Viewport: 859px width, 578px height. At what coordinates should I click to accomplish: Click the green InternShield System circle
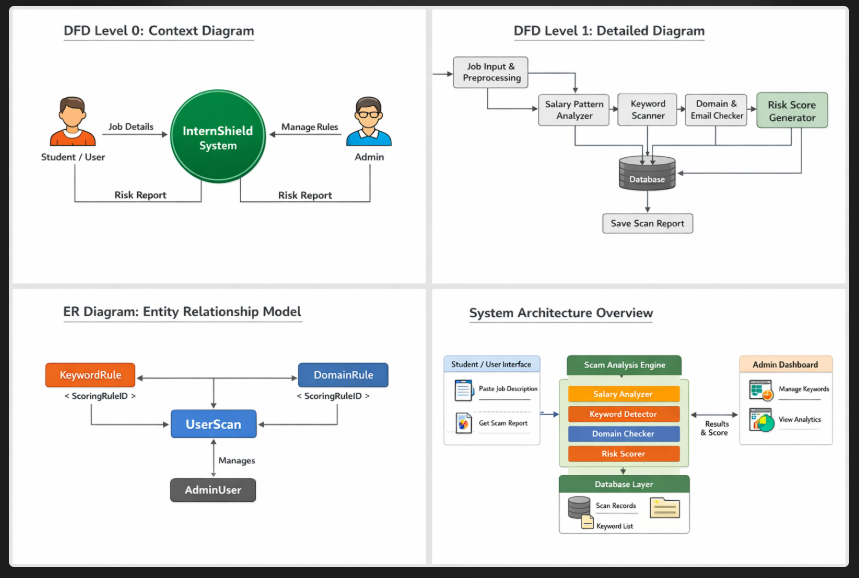click(217, 138)
